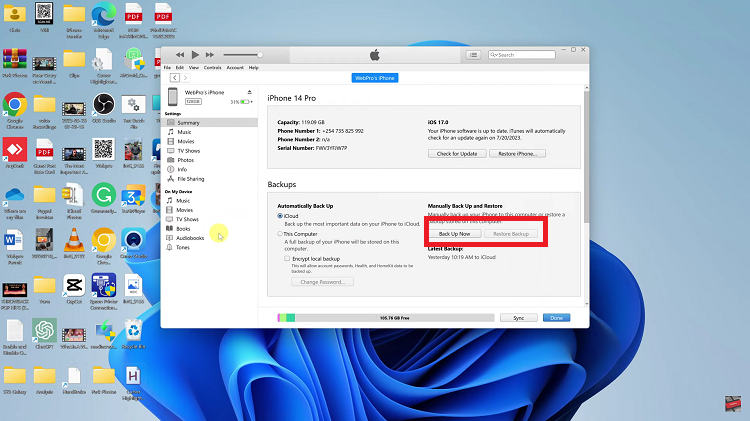This screenshot has width=750, height=421.
Task: Enable the Encrypt local backup checkbox
Action: 287,258
